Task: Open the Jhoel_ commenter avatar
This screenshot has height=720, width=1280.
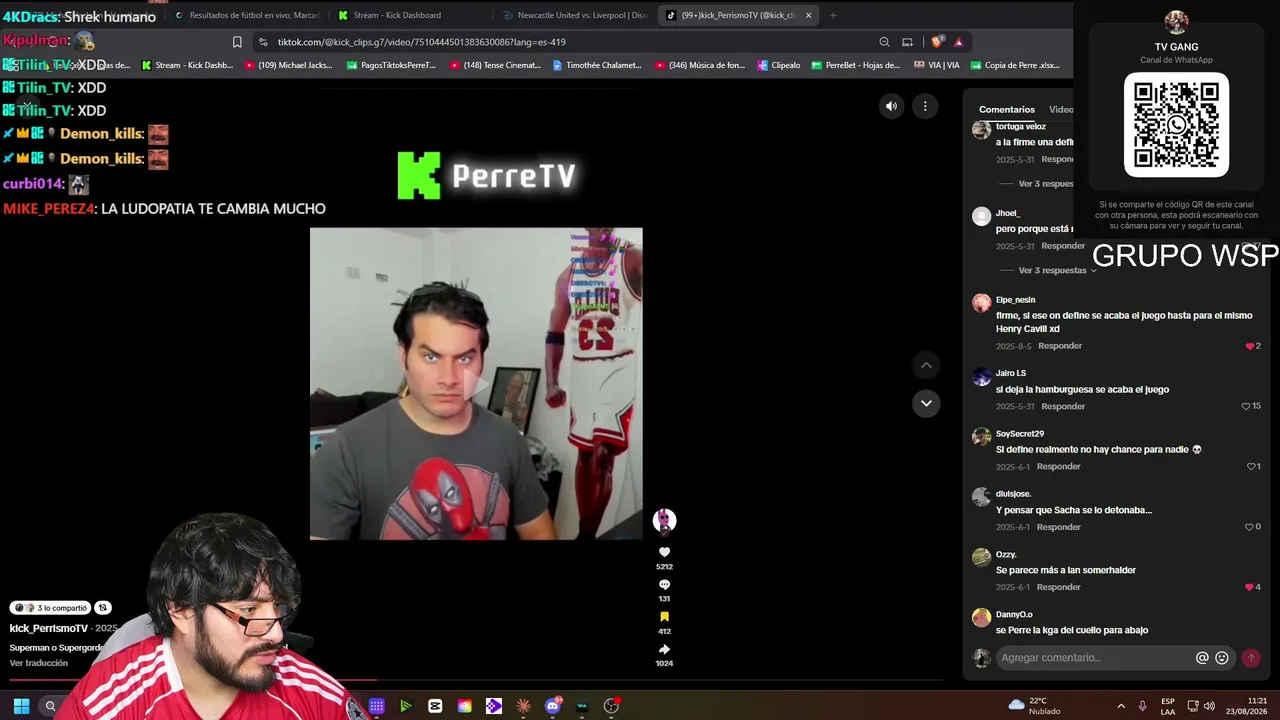Action: (x=982, y=217)
